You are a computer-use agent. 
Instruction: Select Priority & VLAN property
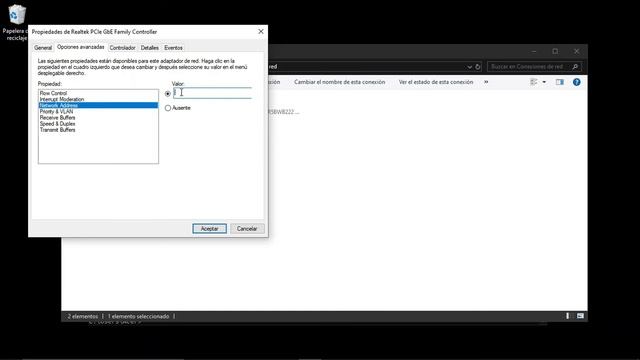pyautogui.click(x=98, y=111)
